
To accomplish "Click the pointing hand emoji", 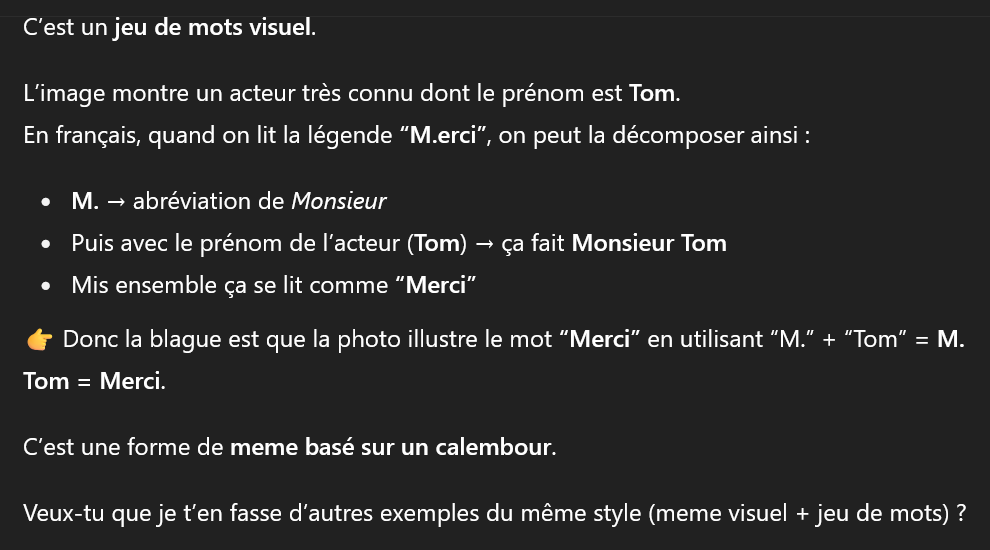I will (x=39, y=340).
